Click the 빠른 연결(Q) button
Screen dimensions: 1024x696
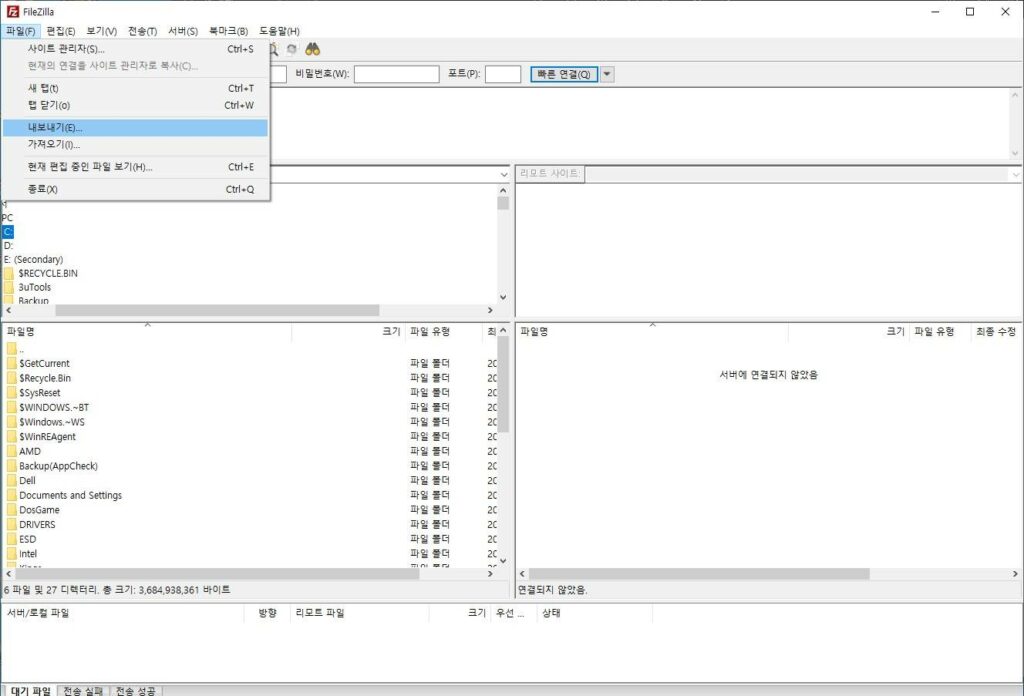[x=564, y=74]
